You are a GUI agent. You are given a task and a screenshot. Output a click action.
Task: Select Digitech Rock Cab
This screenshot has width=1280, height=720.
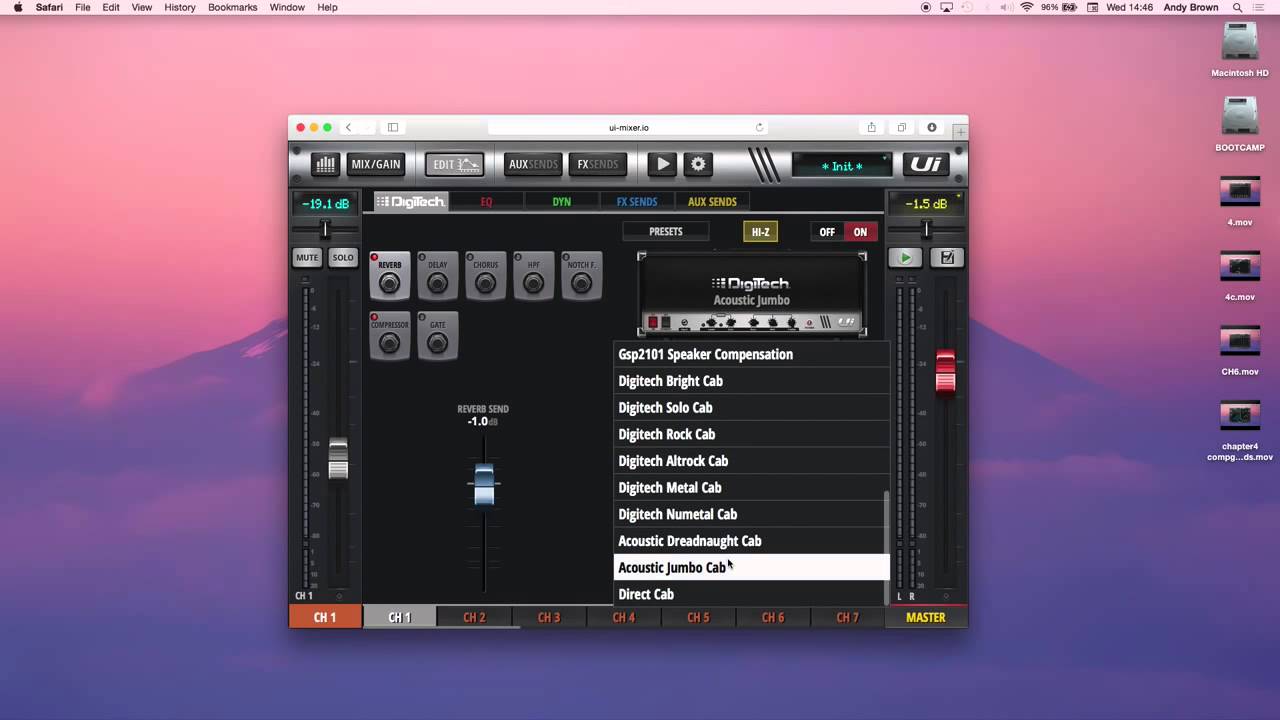click(751, 434)
